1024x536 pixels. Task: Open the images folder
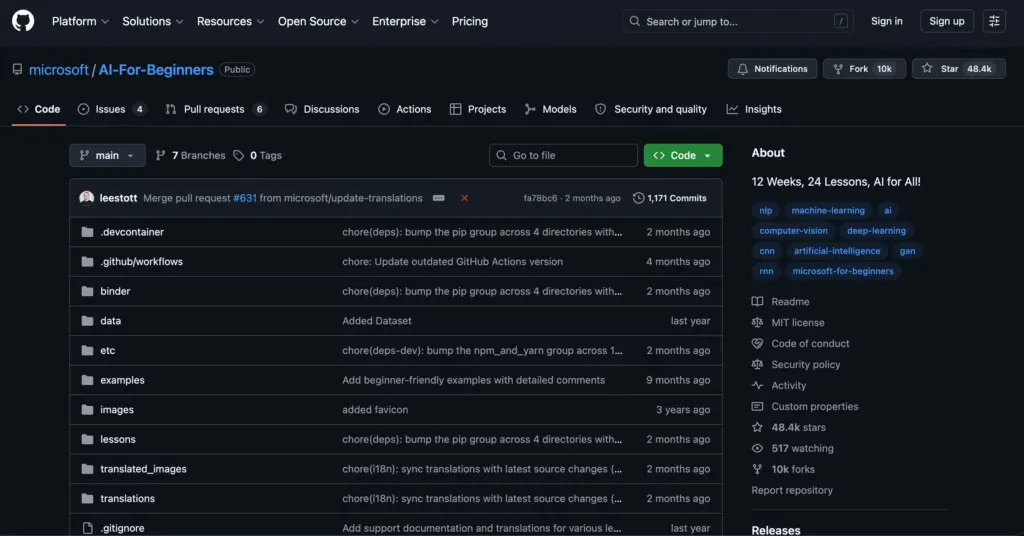(117, 409)
